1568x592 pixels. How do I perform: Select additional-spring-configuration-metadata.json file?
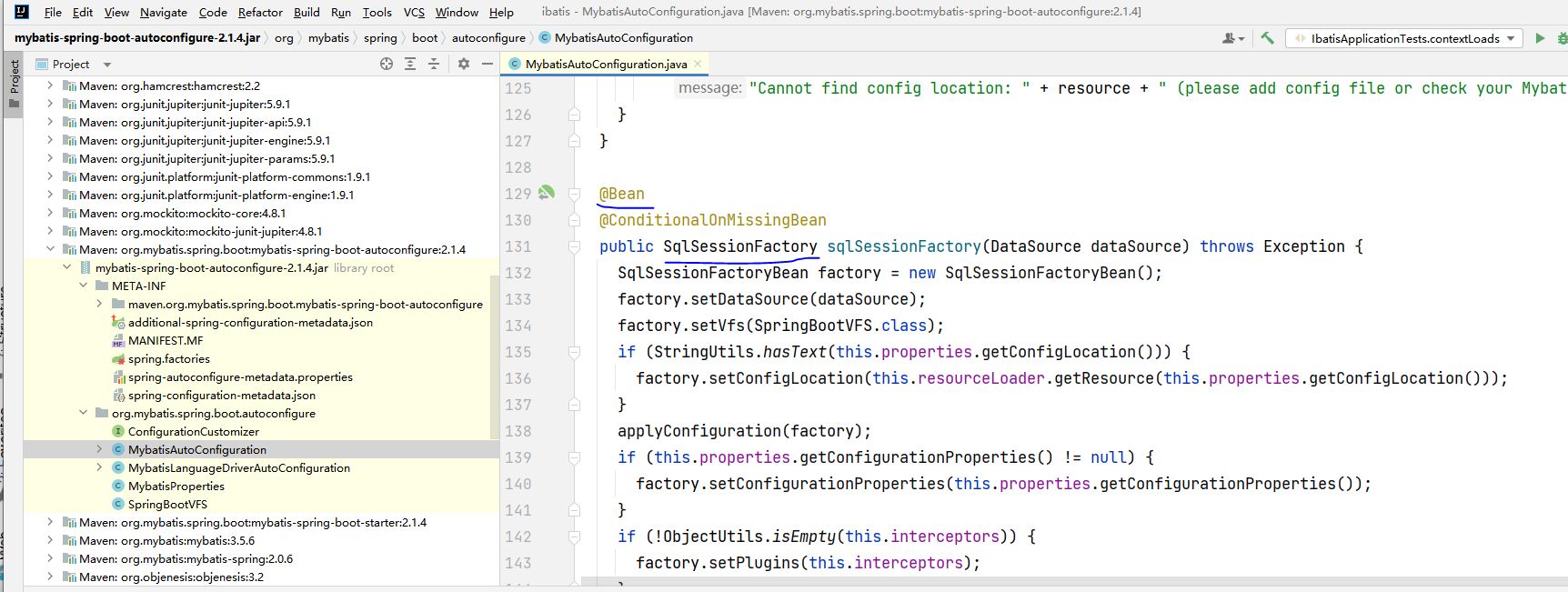250,322
